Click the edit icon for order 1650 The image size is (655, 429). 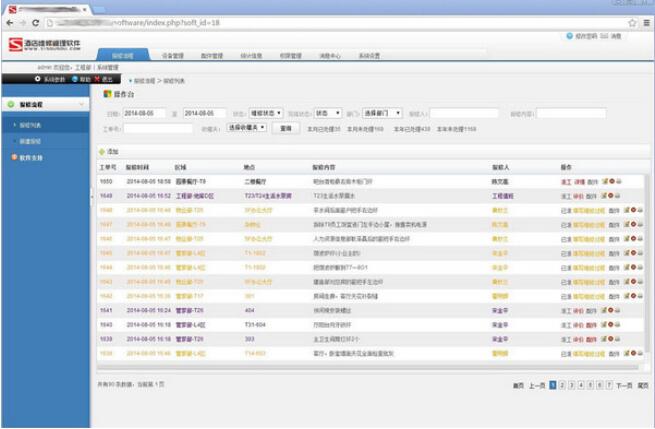[605, 183]
